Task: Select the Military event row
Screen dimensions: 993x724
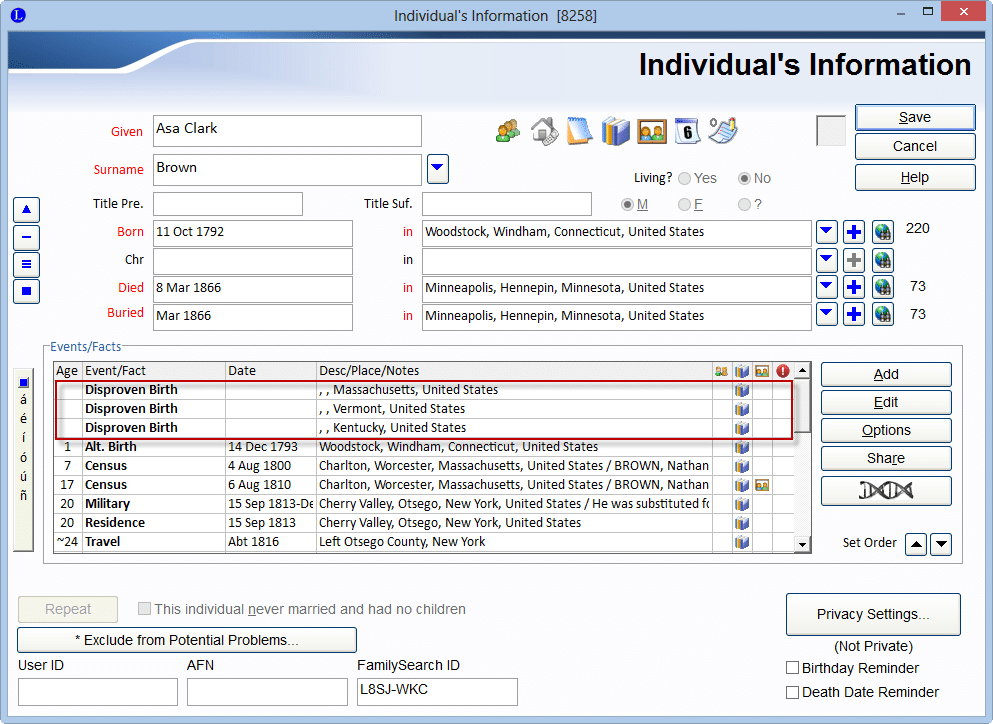Action: [424, 504]
